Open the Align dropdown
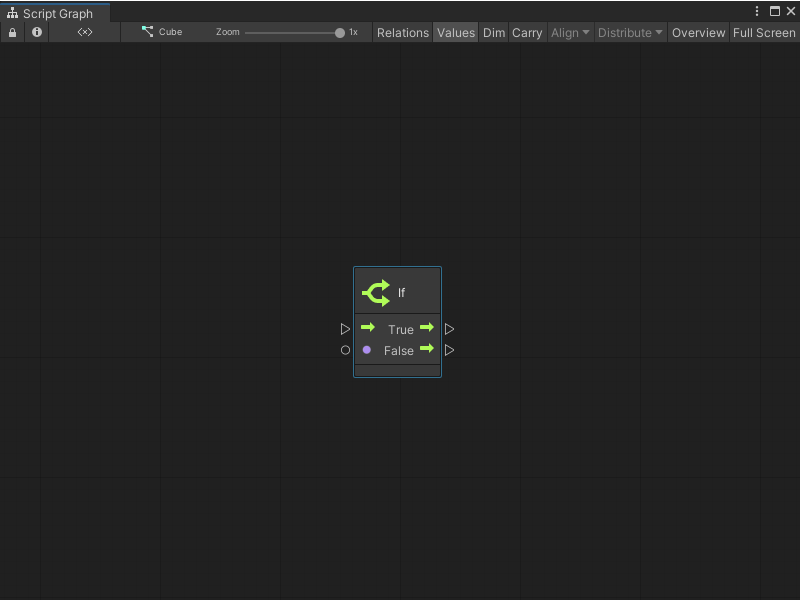The image size is (800, 600). pyautogui.click(x=570, y=32)
